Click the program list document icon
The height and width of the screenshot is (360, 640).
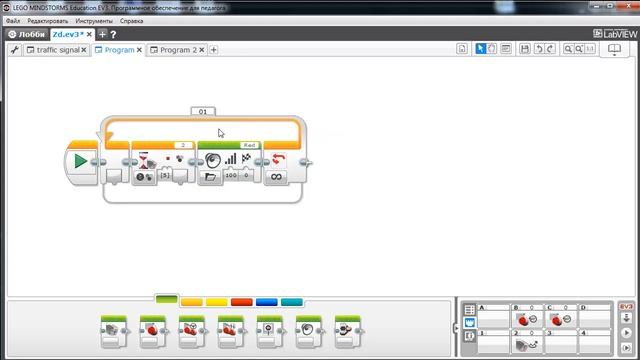(x=462, y=49)
